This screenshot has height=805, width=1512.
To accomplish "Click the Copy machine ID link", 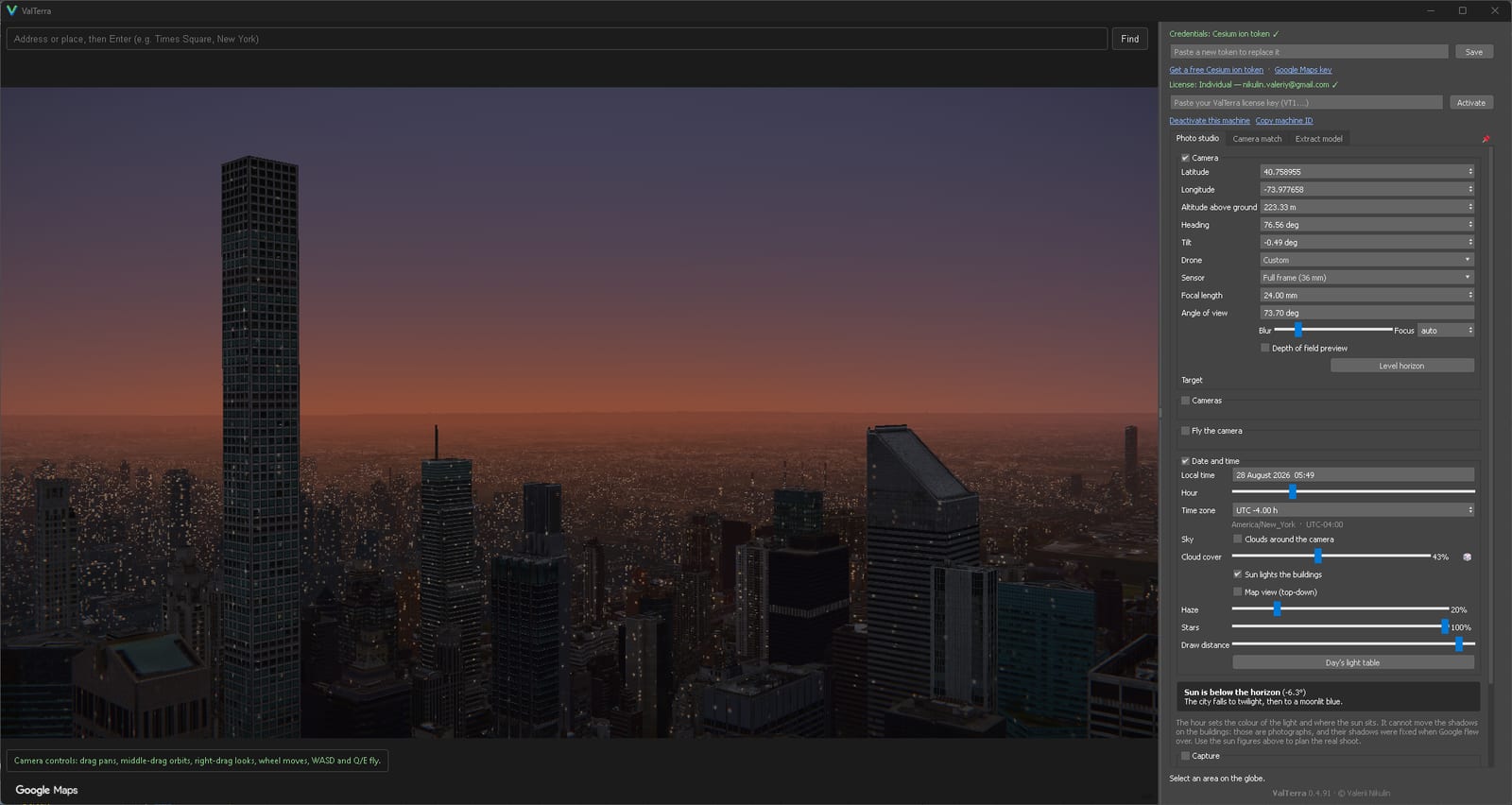I will 1284,121.
